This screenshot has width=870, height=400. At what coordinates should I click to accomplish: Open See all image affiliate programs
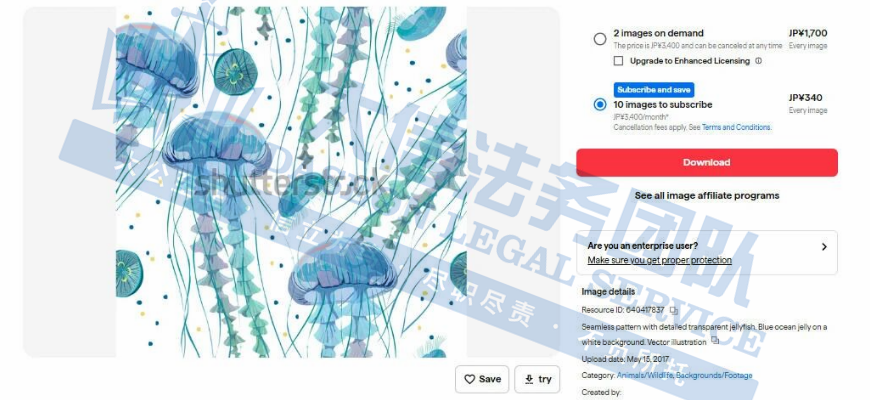point(706,195)
